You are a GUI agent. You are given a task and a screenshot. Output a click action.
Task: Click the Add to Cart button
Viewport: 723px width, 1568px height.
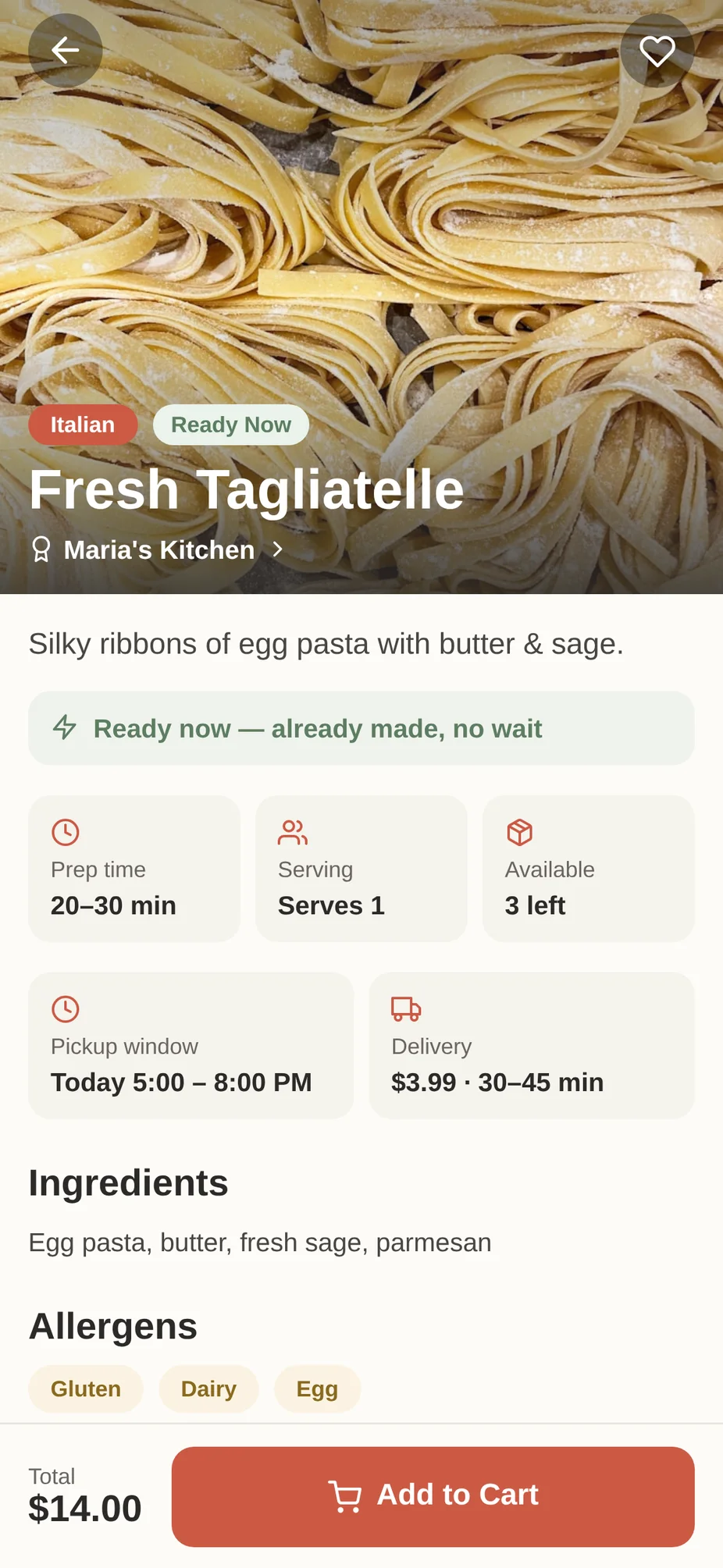pyautogui.click(x=433, y=1496)
